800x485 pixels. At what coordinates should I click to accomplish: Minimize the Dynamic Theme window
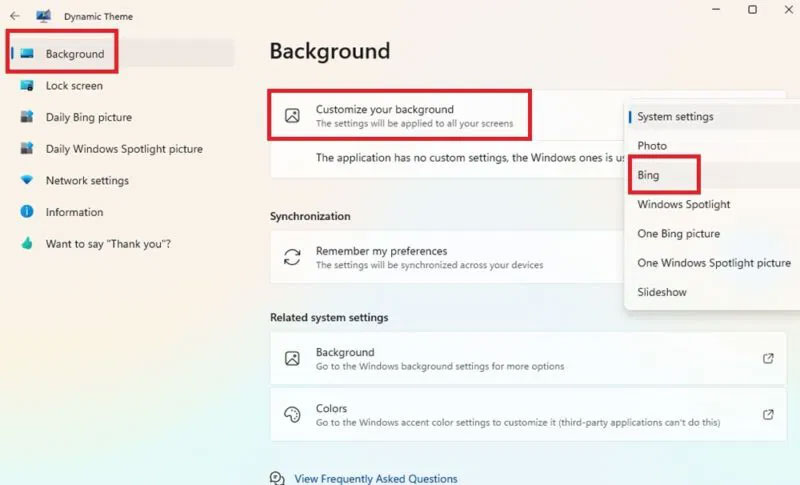(716, 10)
